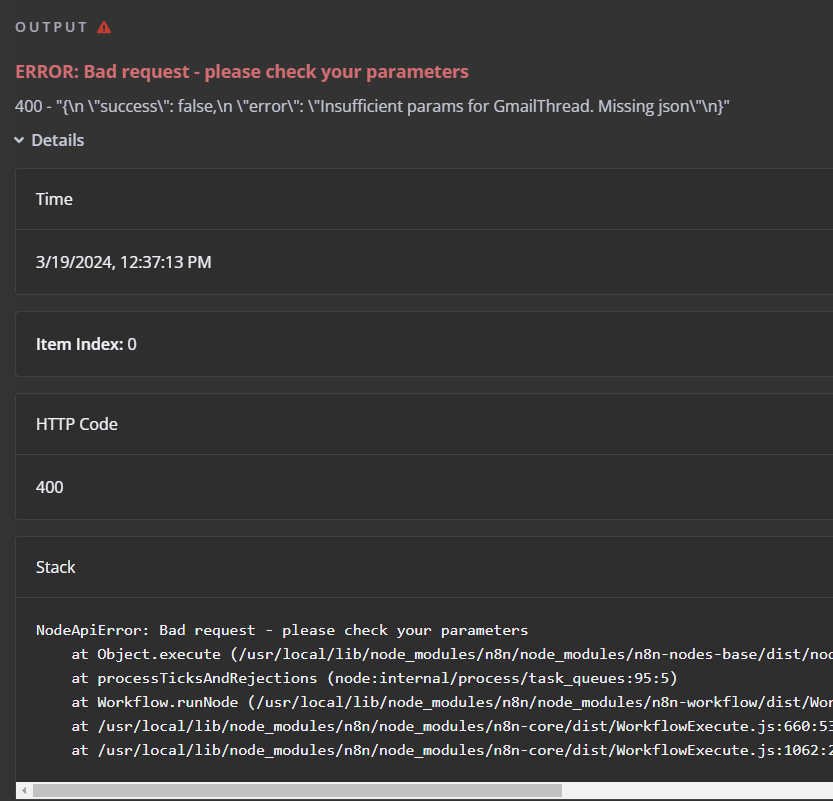Viewport: 833px width, 801px height.
Task: Click the Time section header
Action: point(54,199)
